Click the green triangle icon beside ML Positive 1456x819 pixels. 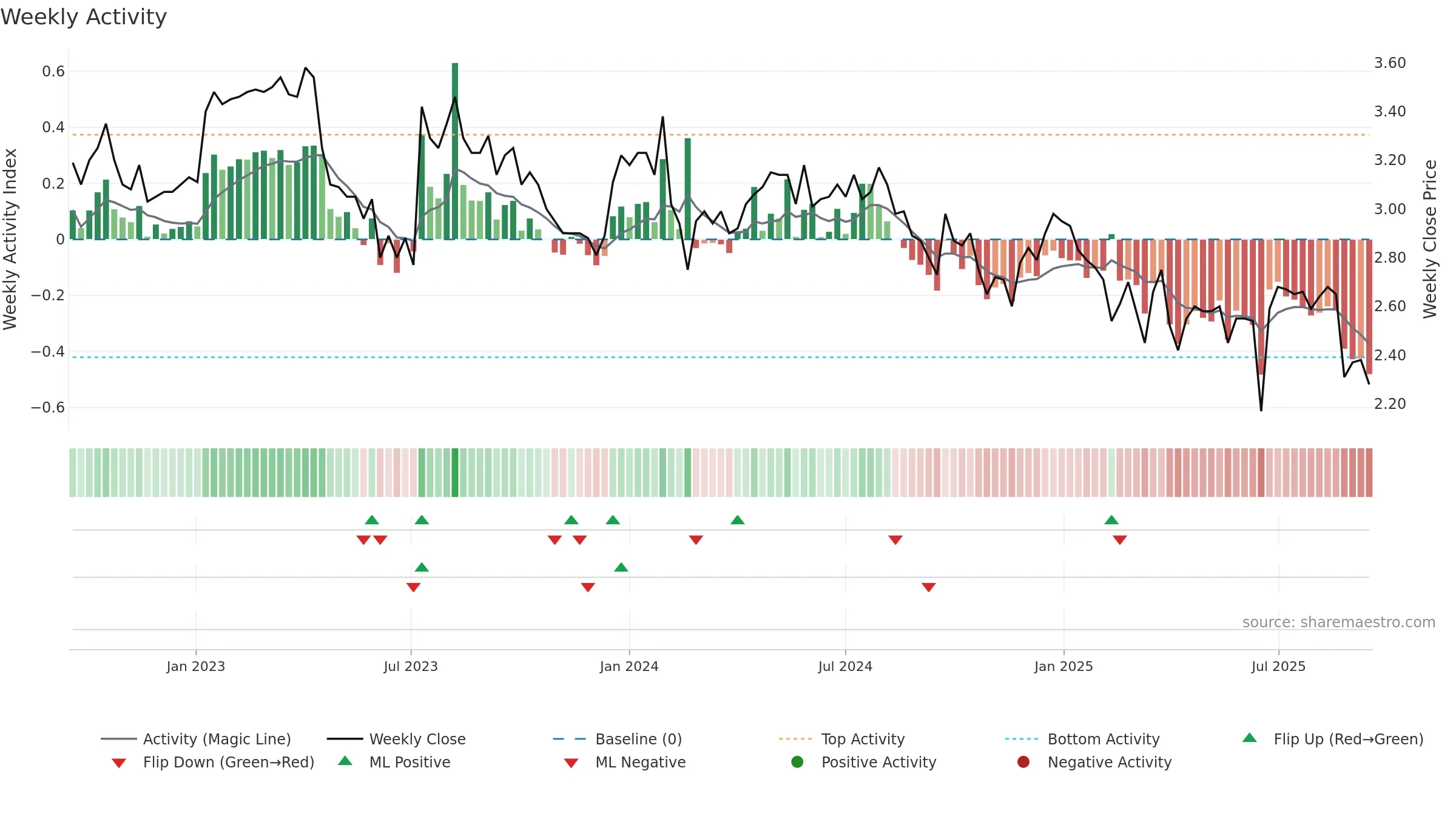pos(345,761)
